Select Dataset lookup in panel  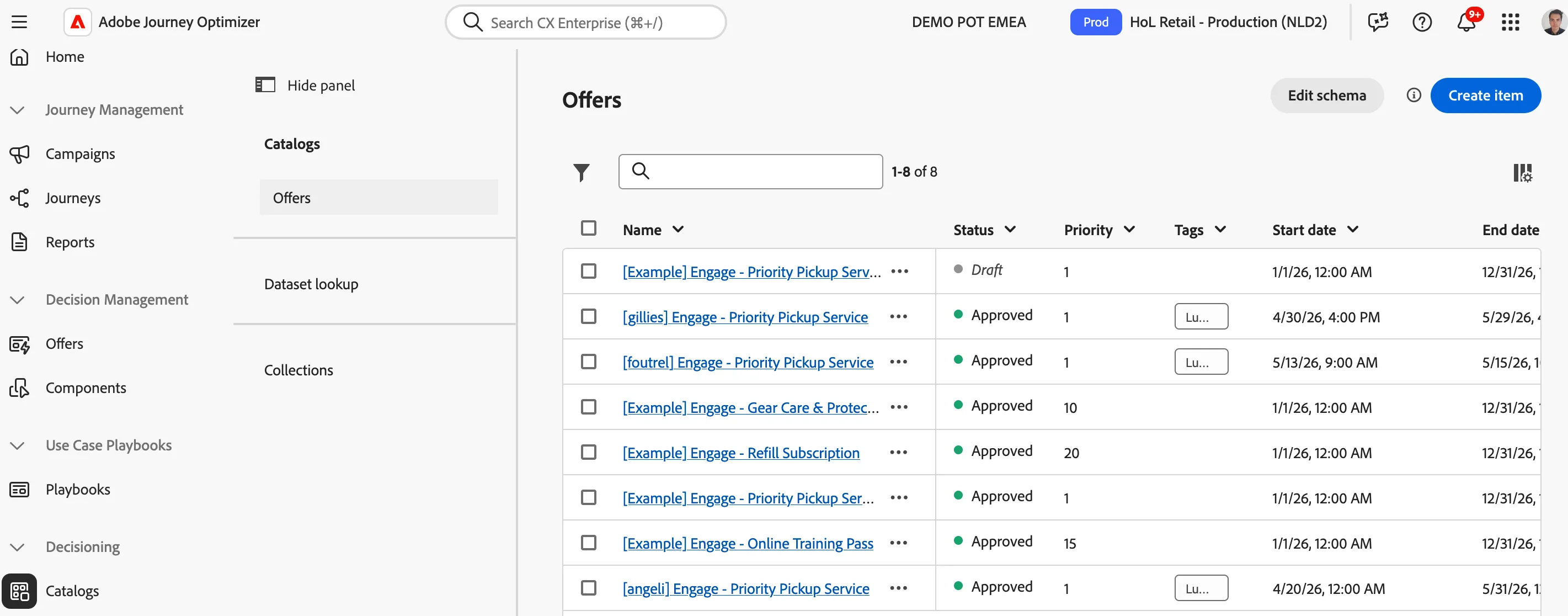(311, 284)
